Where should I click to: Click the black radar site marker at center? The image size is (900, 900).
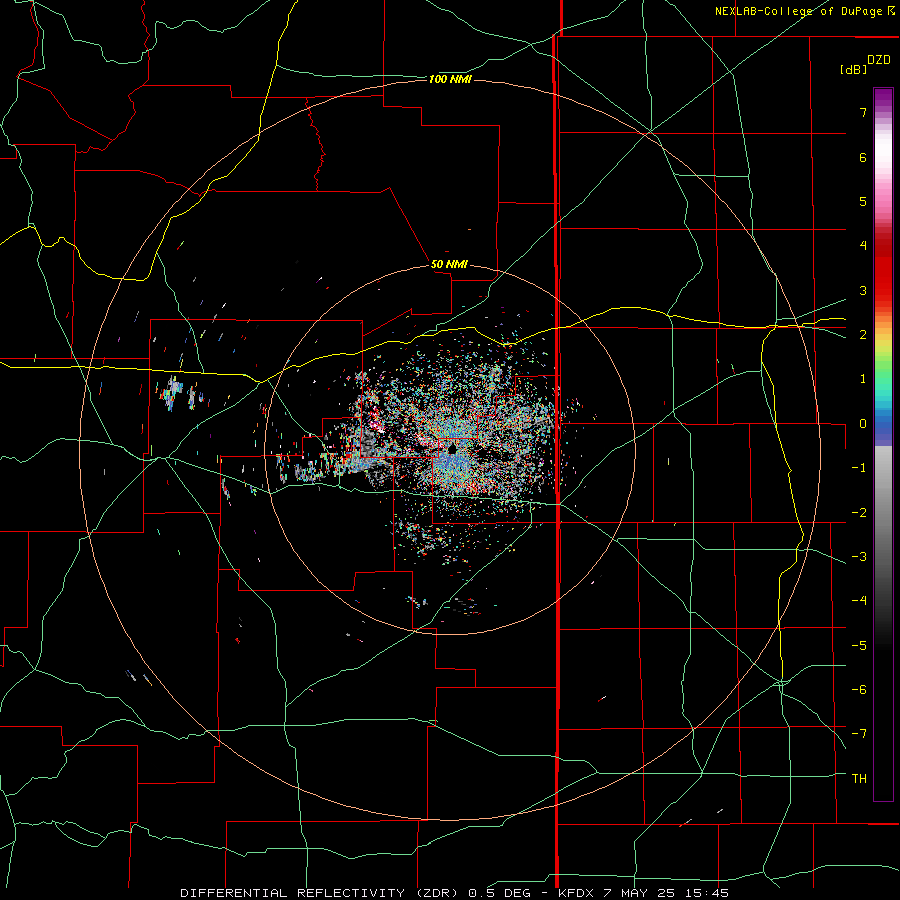(x=452, y=449)
